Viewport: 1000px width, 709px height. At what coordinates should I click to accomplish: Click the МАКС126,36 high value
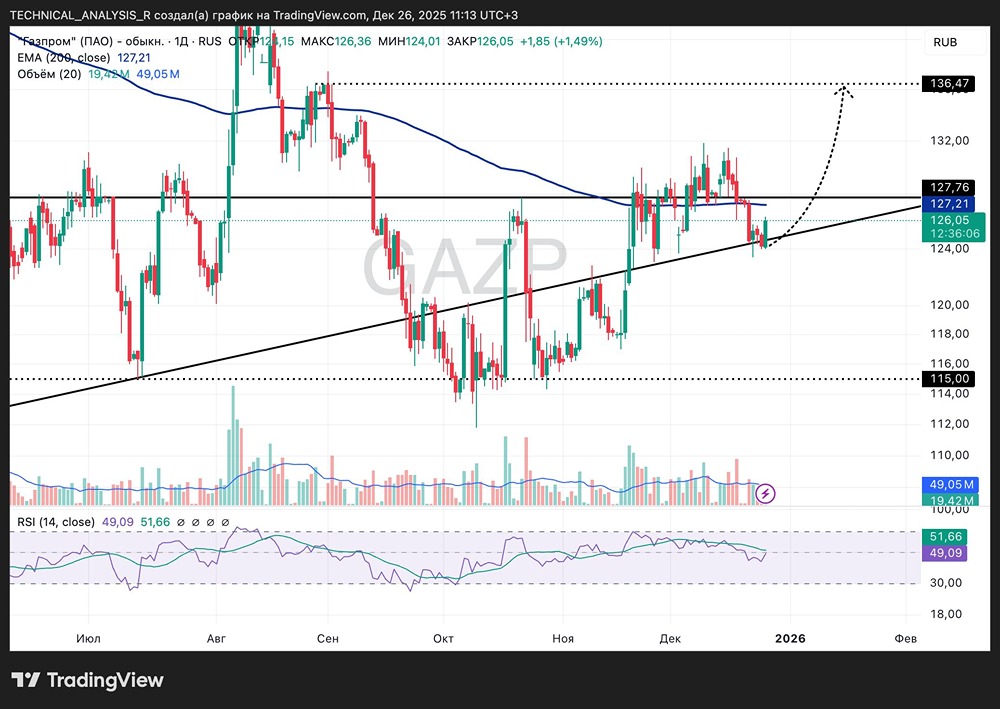pyautogui.click(x=335, y=41)
